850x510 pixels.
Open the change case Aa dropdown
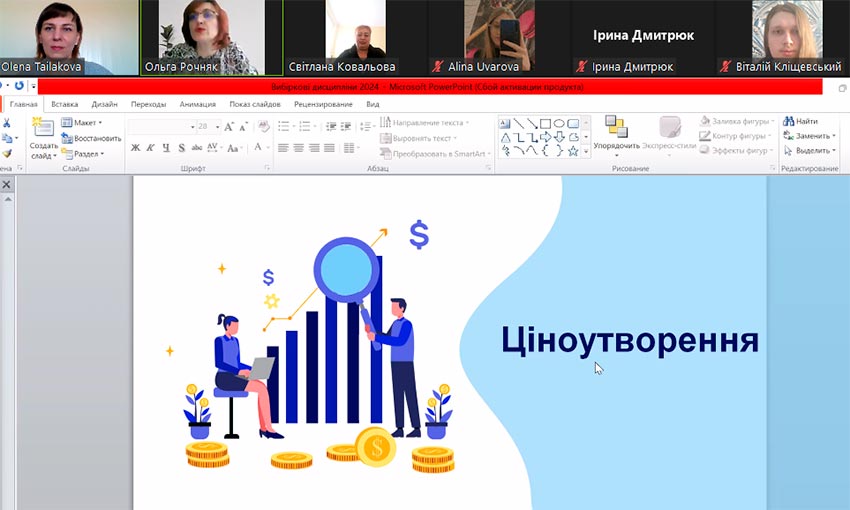234,148
